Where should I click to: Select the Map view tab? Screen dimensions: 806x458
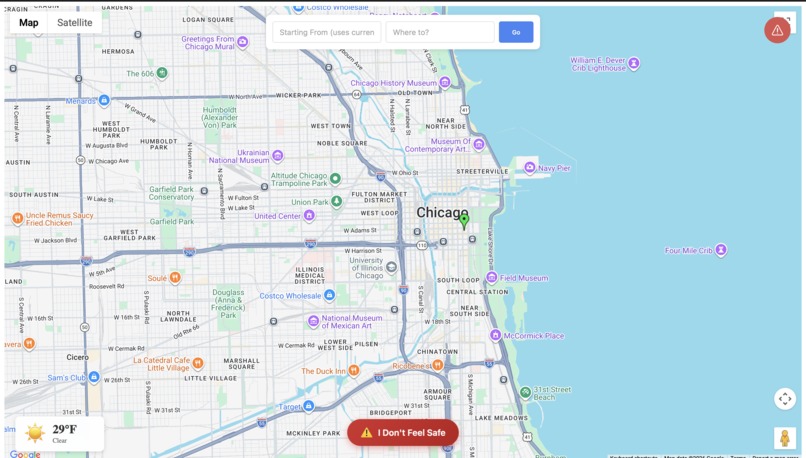click(x=29, y=23)
